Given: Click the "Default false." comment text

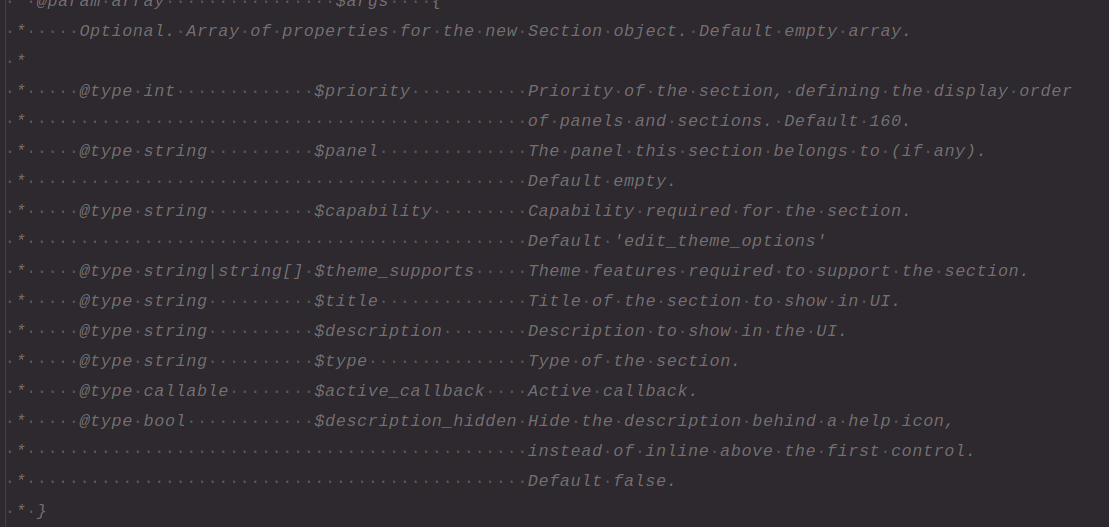Looking at the screenshot, I should (x=602, y=481).
